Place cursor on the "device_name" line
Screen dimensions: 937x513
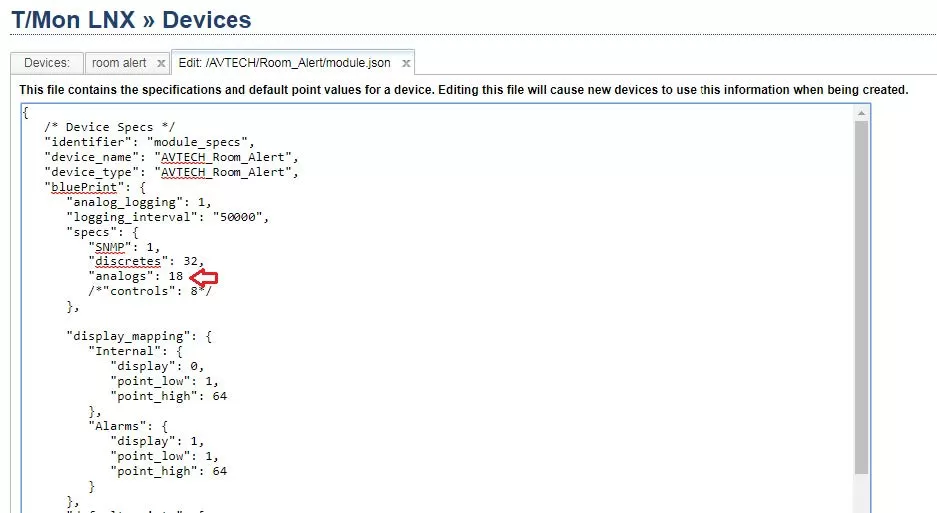(171, 157)
